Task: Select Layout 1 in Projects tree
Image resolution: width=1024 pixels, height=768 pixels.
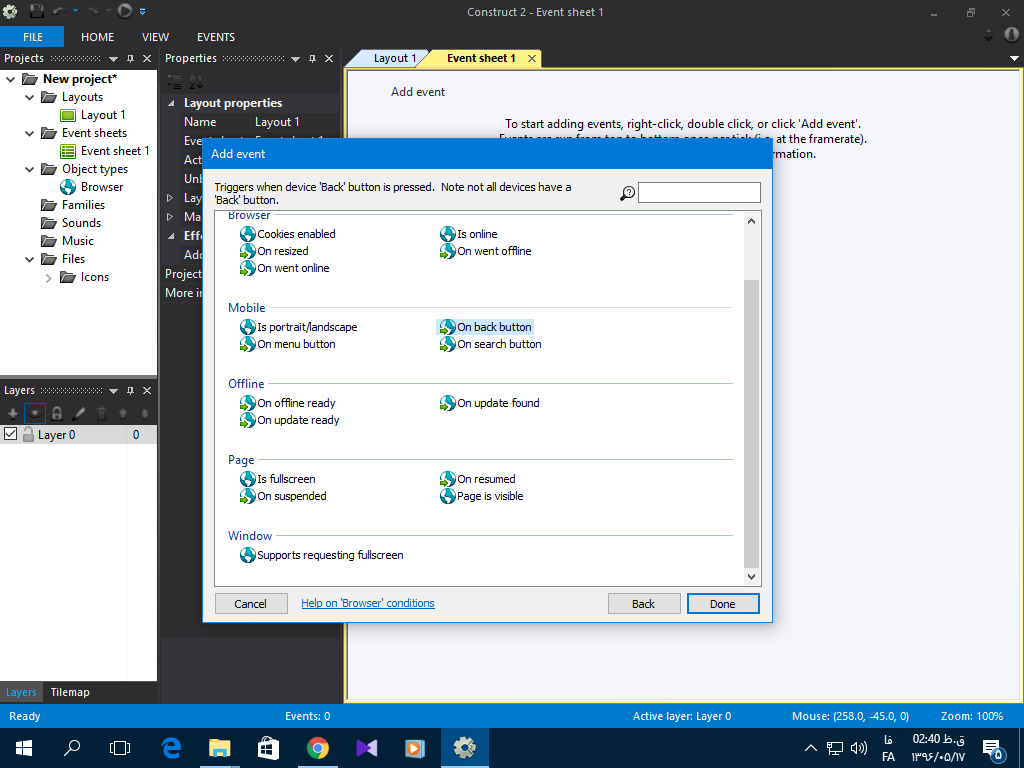Action: (93, 115)
